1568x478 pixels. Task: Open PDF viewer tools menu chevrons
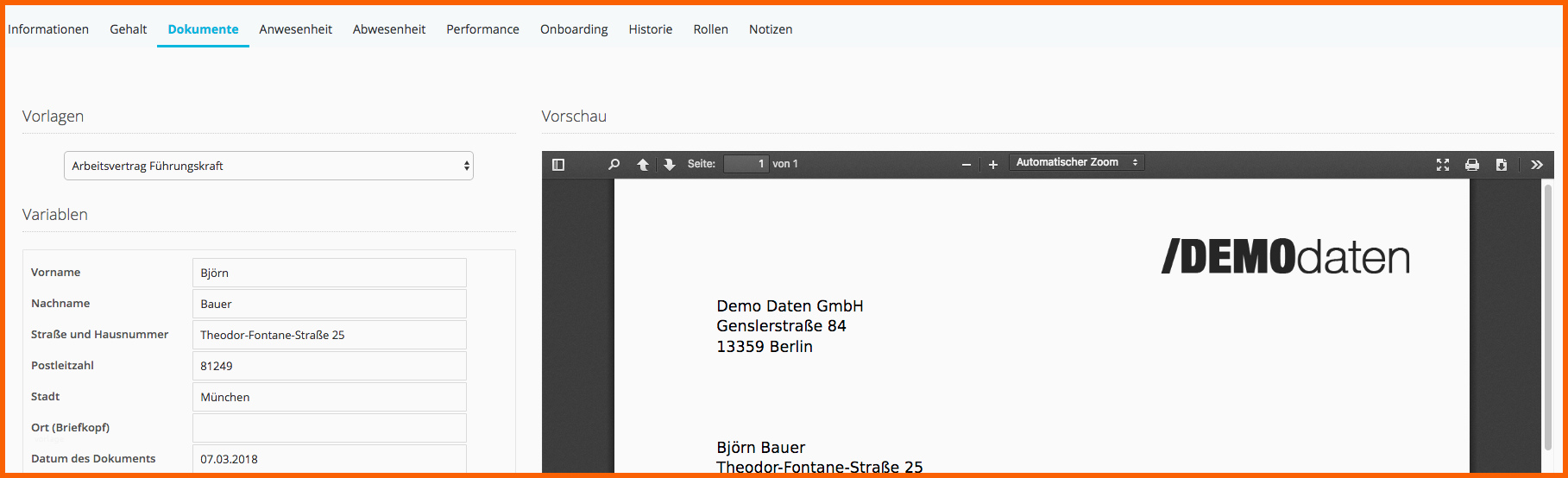[x=1537, y=164]
